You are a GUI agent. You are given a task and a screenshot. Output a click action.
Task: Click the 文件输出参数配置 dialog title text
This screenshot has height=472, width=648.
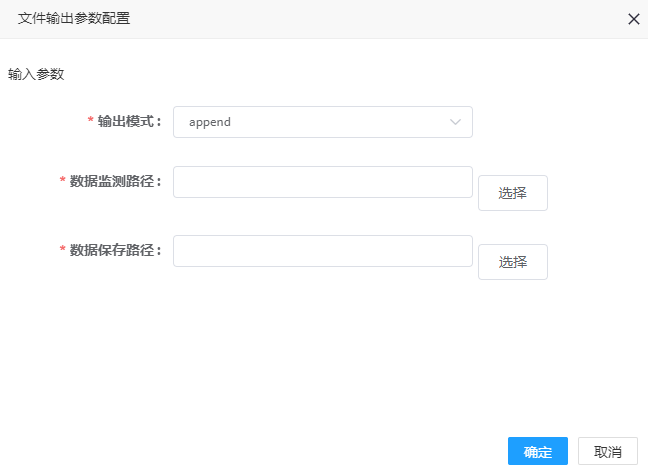click(74, 19)
